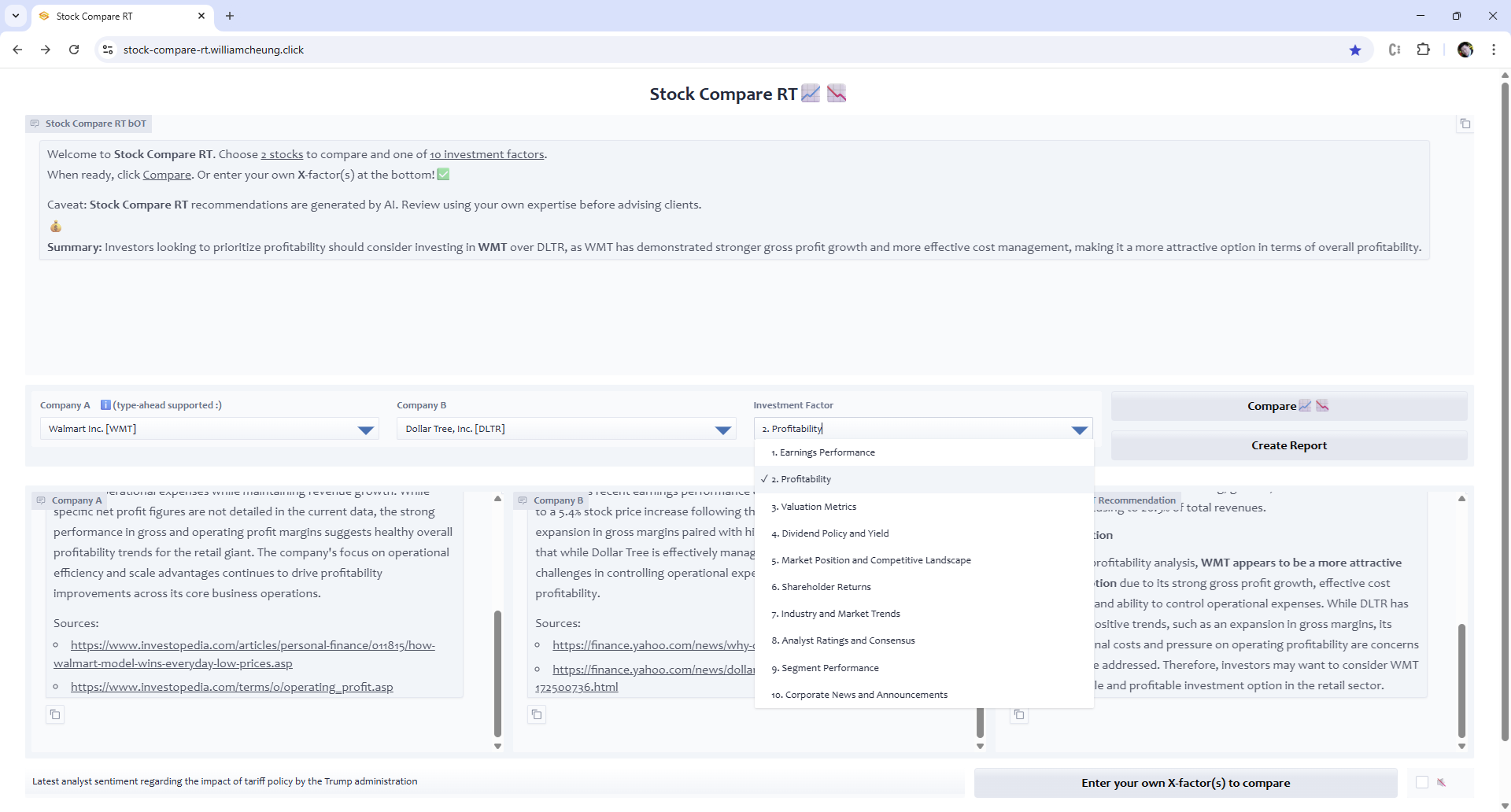Click the browser address bar URL
Screen dimensions: 1511x812
213,50
